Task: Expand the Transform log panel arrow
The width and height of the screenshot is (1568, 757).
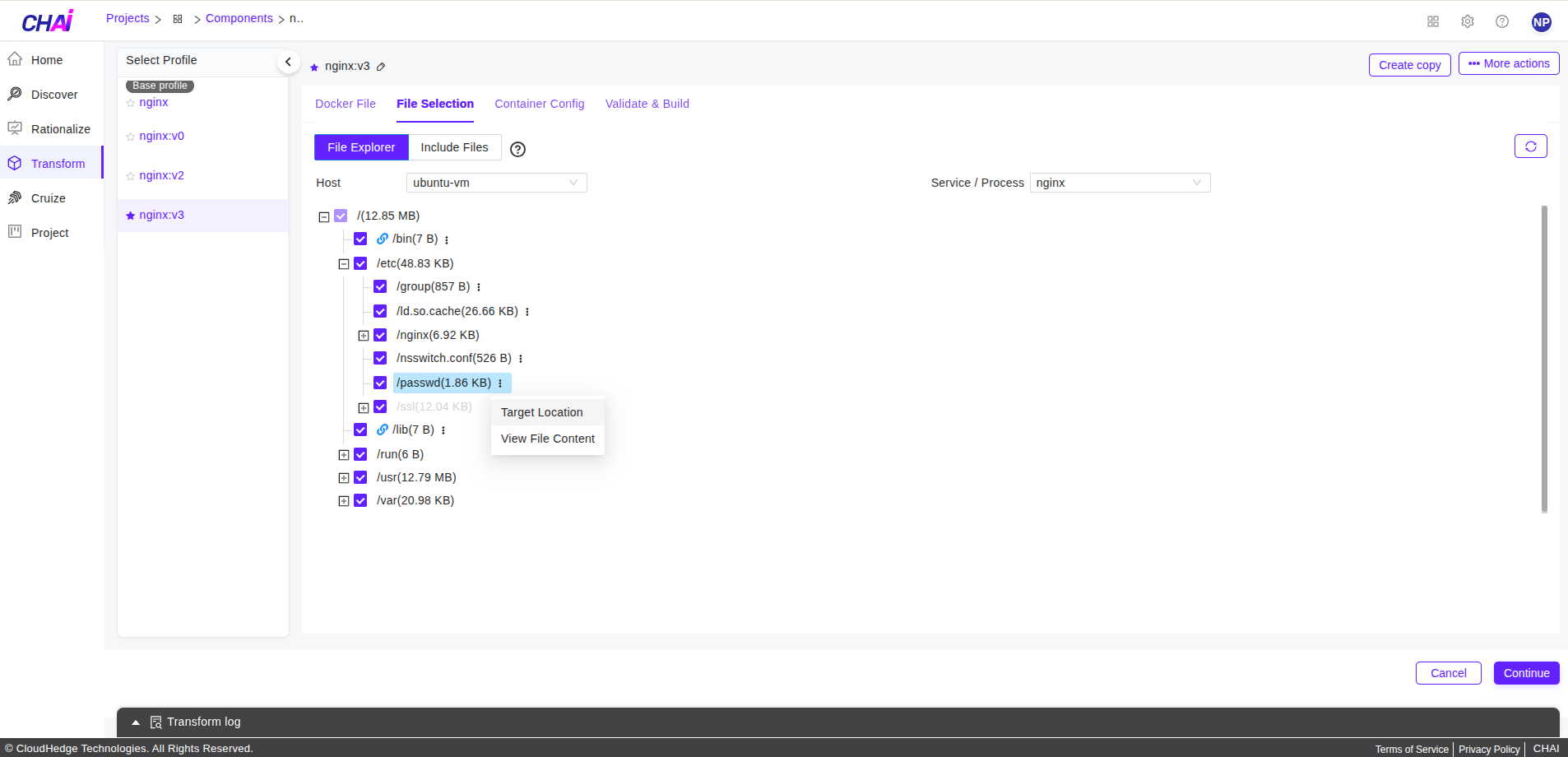Action: click(136, 722)
